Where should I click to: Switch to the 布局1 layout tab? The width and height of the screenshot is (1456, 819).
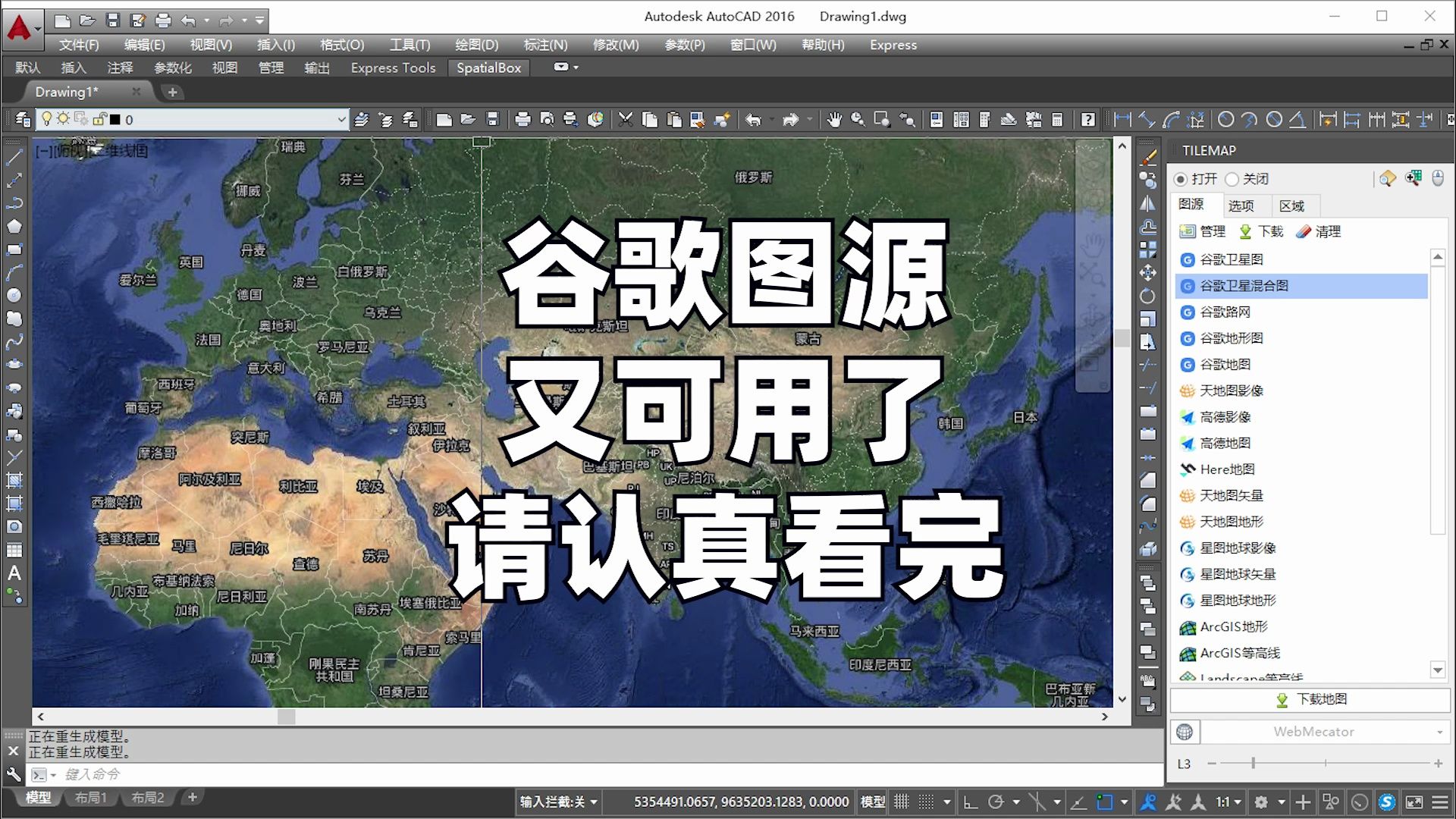click(90, 798)
